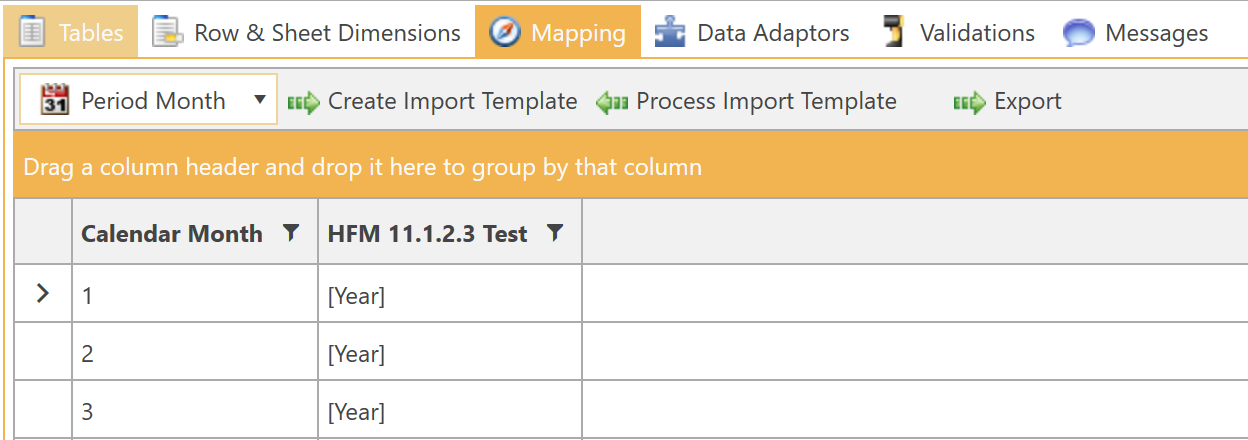Click the Tables tab icon
Viewport: 1248px width, 440px height.
click(33, 33)
